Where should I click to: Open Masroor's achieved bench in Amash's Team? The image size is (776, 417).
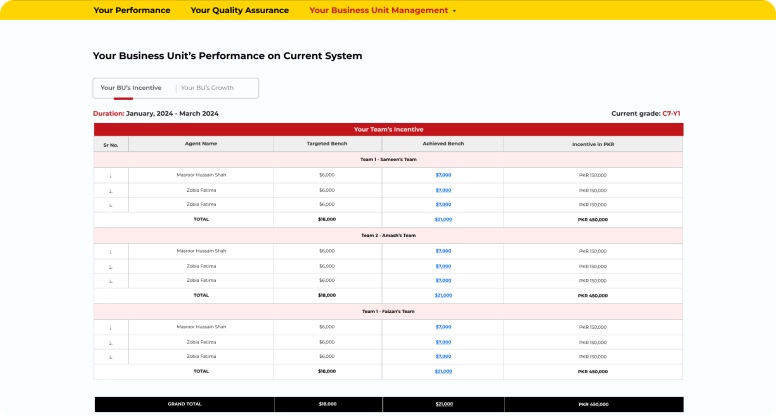(x=443, y=251)
